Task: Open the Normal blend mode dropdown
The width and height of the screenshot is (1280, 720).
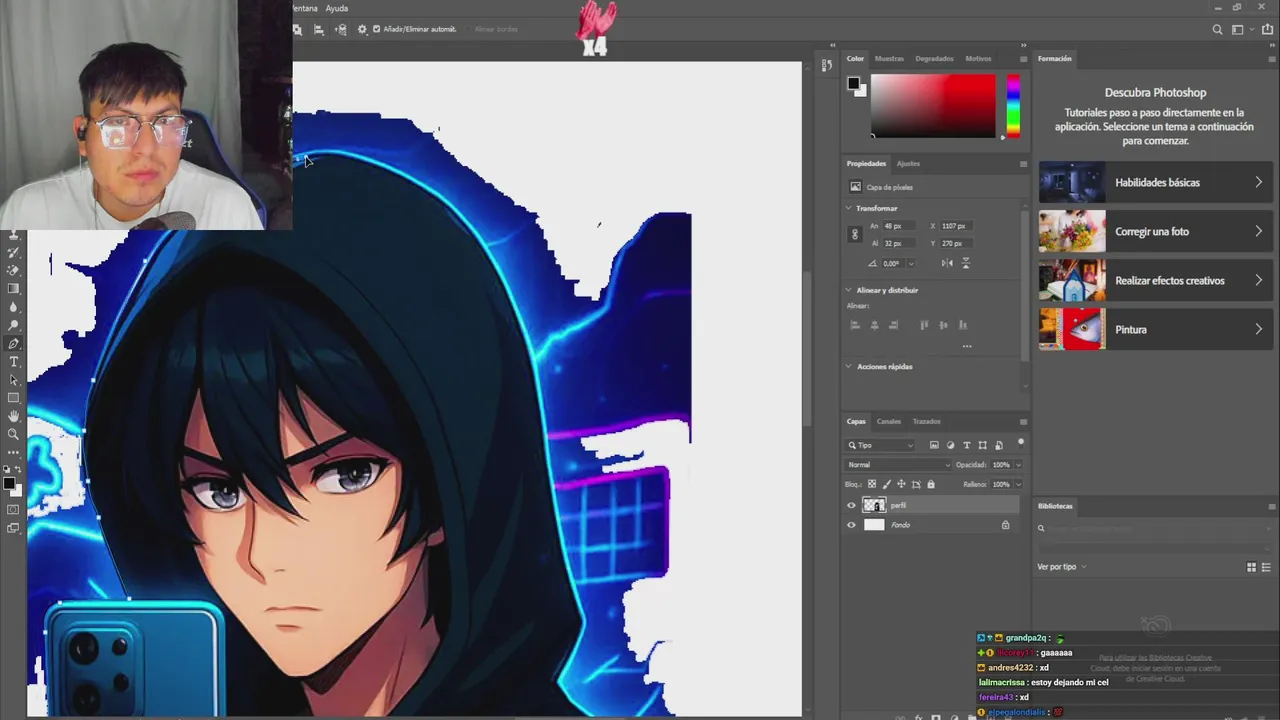Action: point(898,465)
